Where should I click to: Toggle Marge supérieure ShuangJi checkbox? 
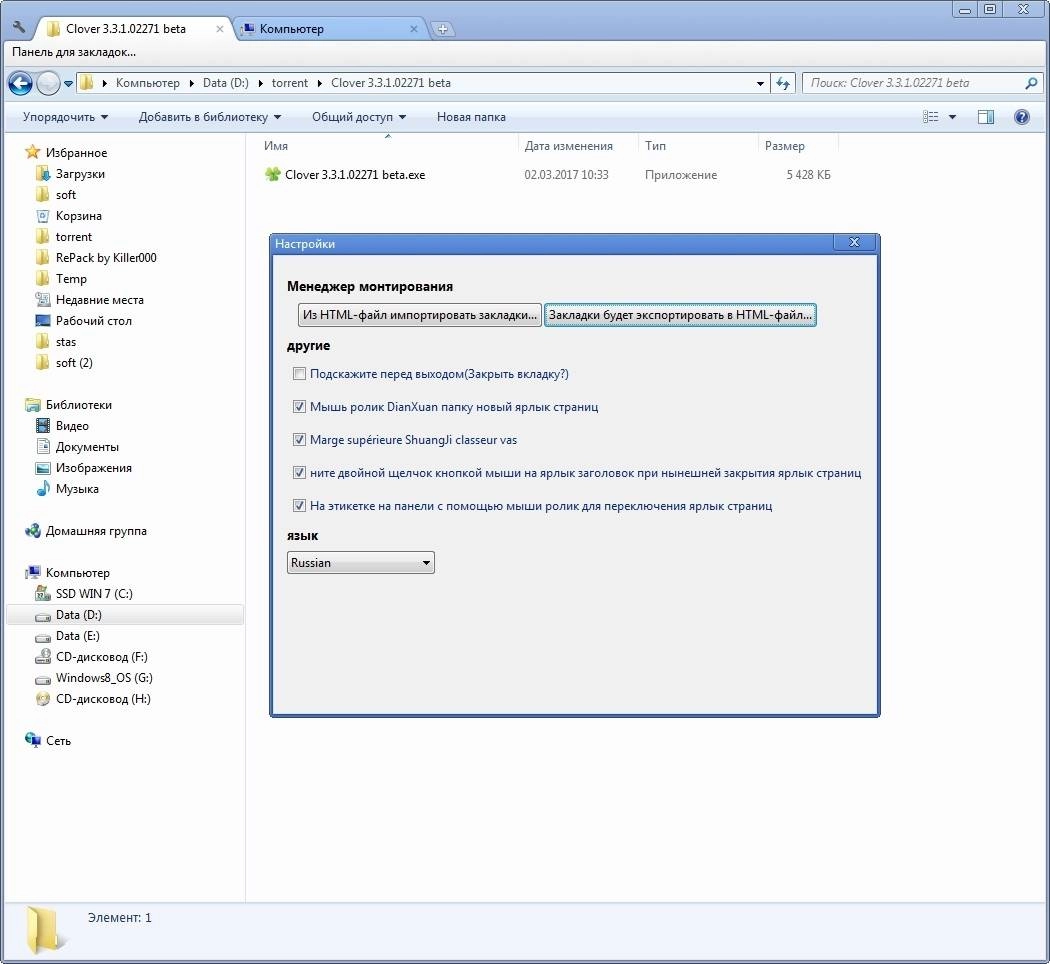pyautogui.click(x=299, y=440)
